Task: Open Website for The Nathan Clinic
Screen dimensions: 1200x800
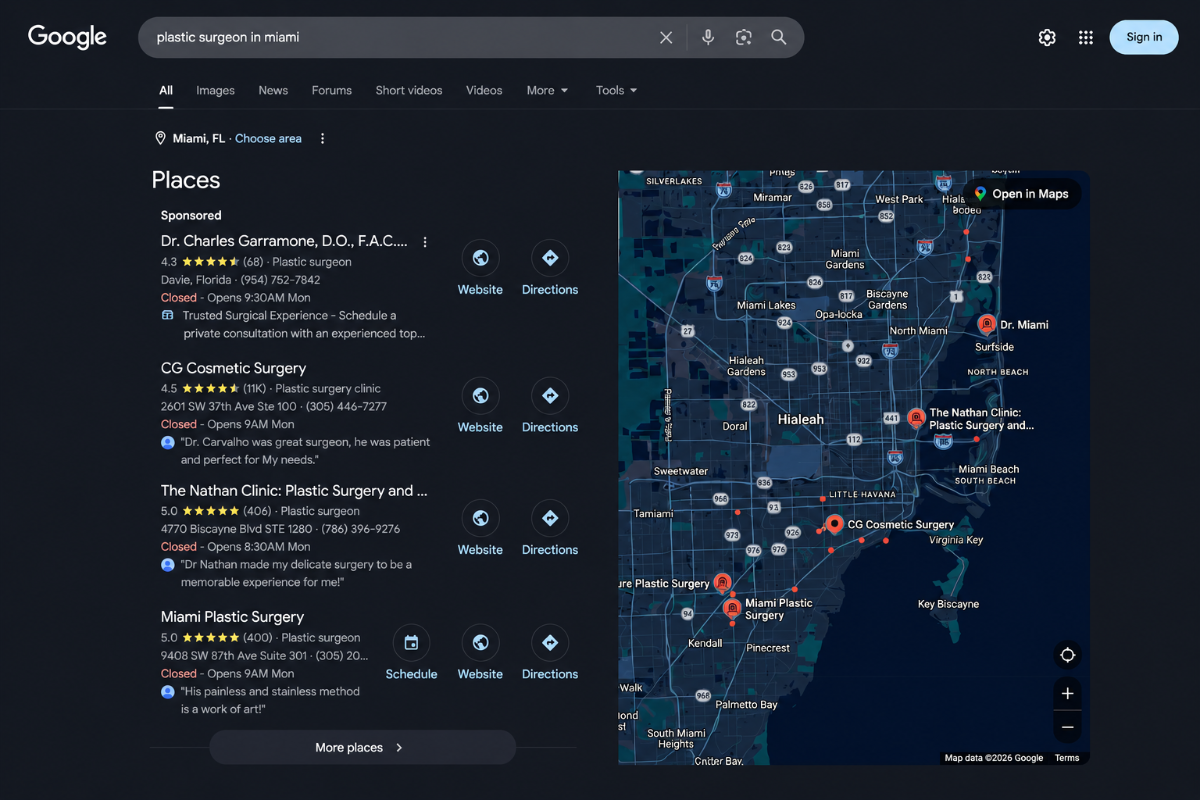Action: click(x=480, y=529)
